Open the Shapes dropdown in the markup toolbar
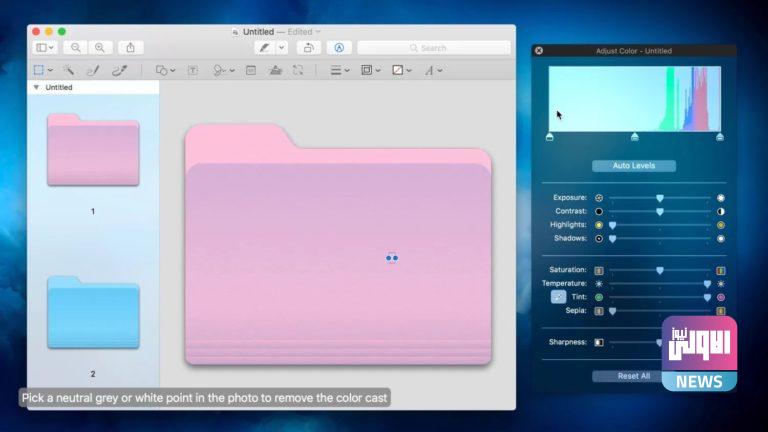The image size is (768, 432). [x=165, y=70]
